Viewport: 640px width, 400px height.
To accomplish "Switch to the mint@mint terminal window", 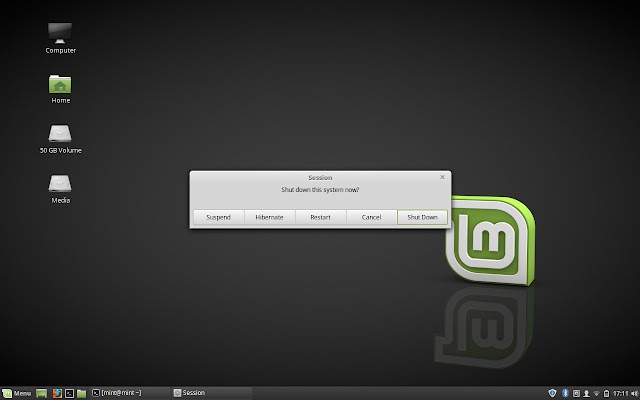I will click(129, 393).
